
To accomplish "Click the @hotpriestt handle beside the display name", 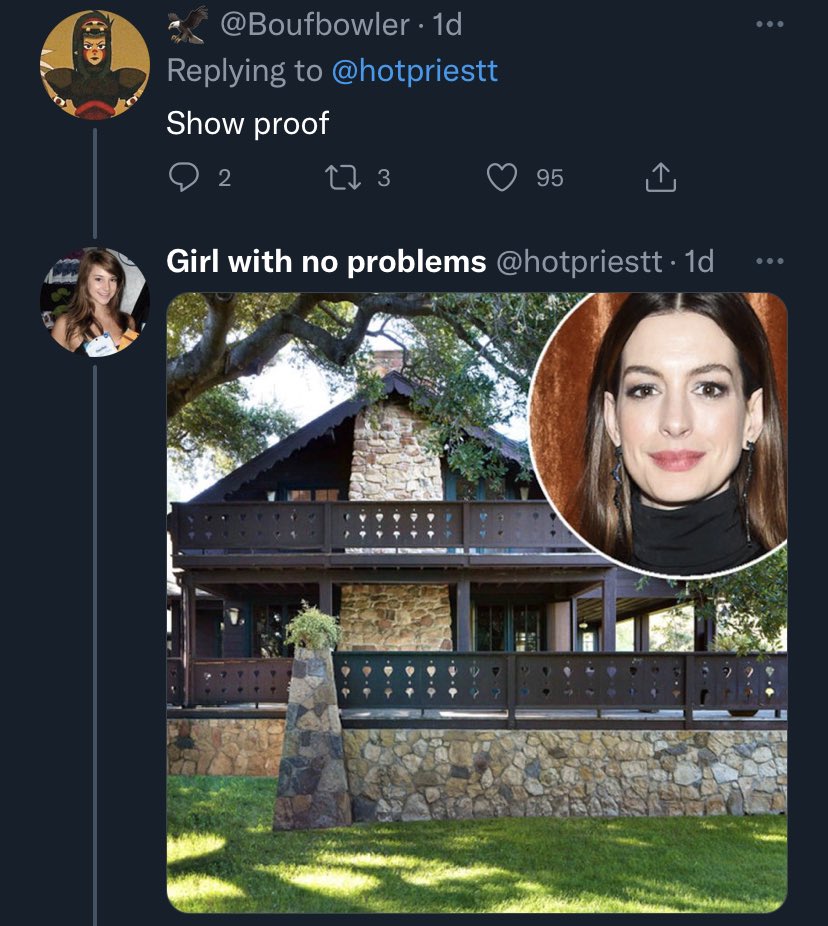I will click(x=579, y=262).
